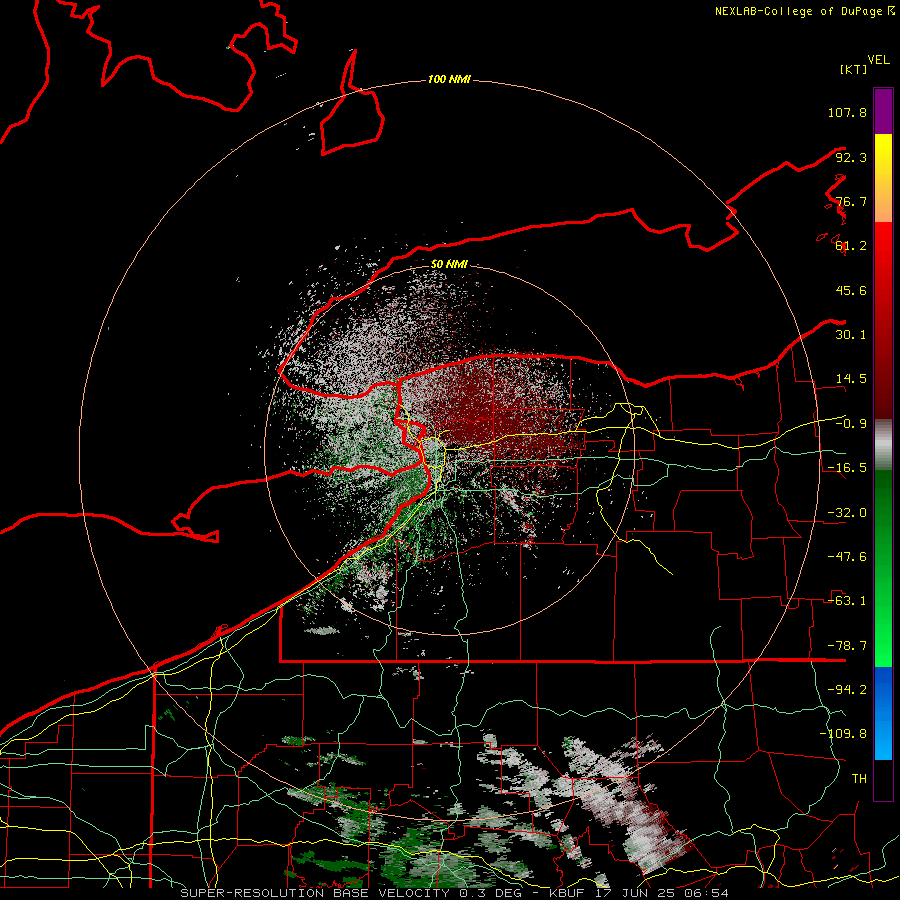Select the 61.2 scale value
This screenshot has height=900, width=900.
point(851,246)
